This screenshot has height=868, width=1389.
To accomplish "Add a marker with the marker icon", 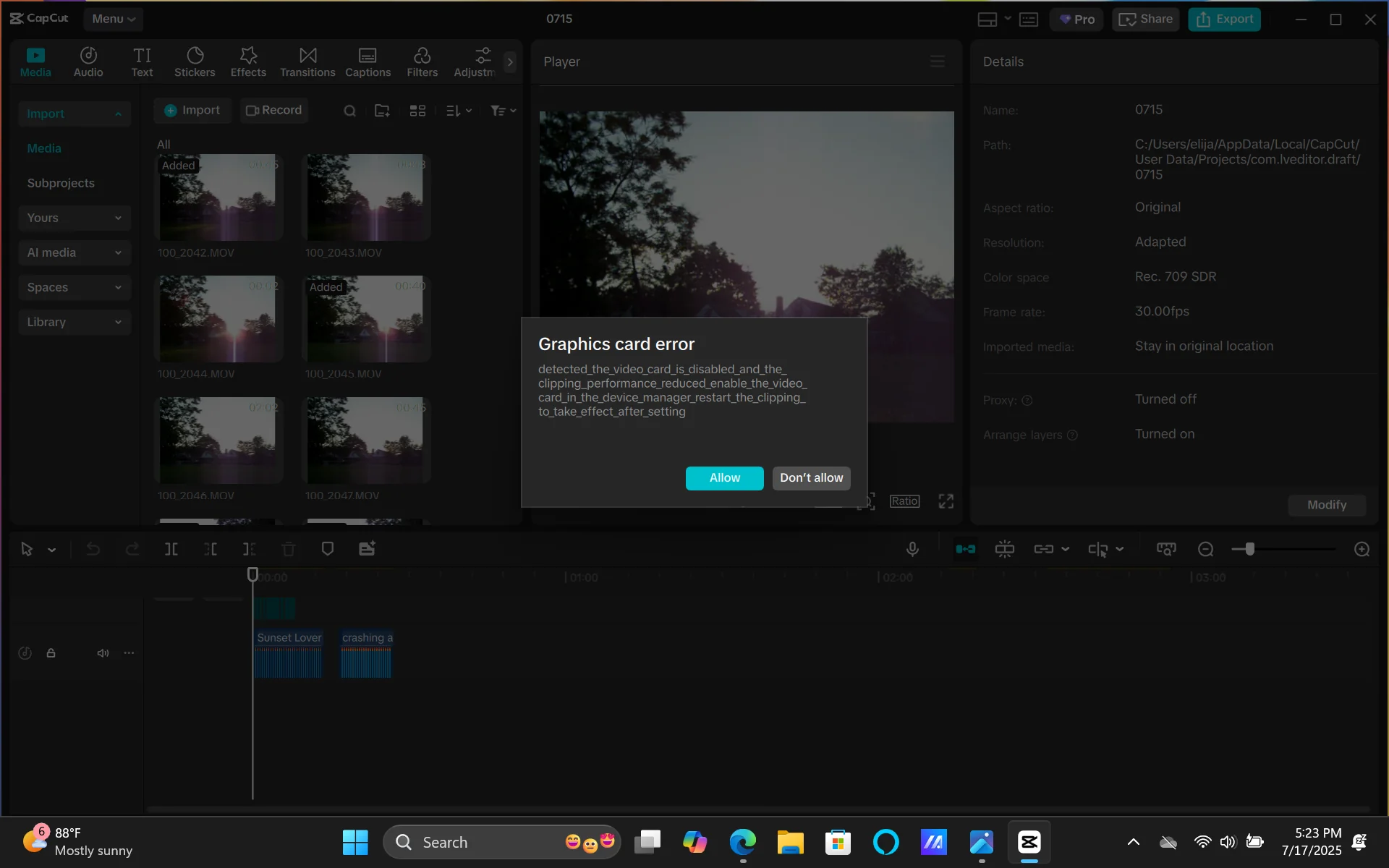I will tap(328, 550).
